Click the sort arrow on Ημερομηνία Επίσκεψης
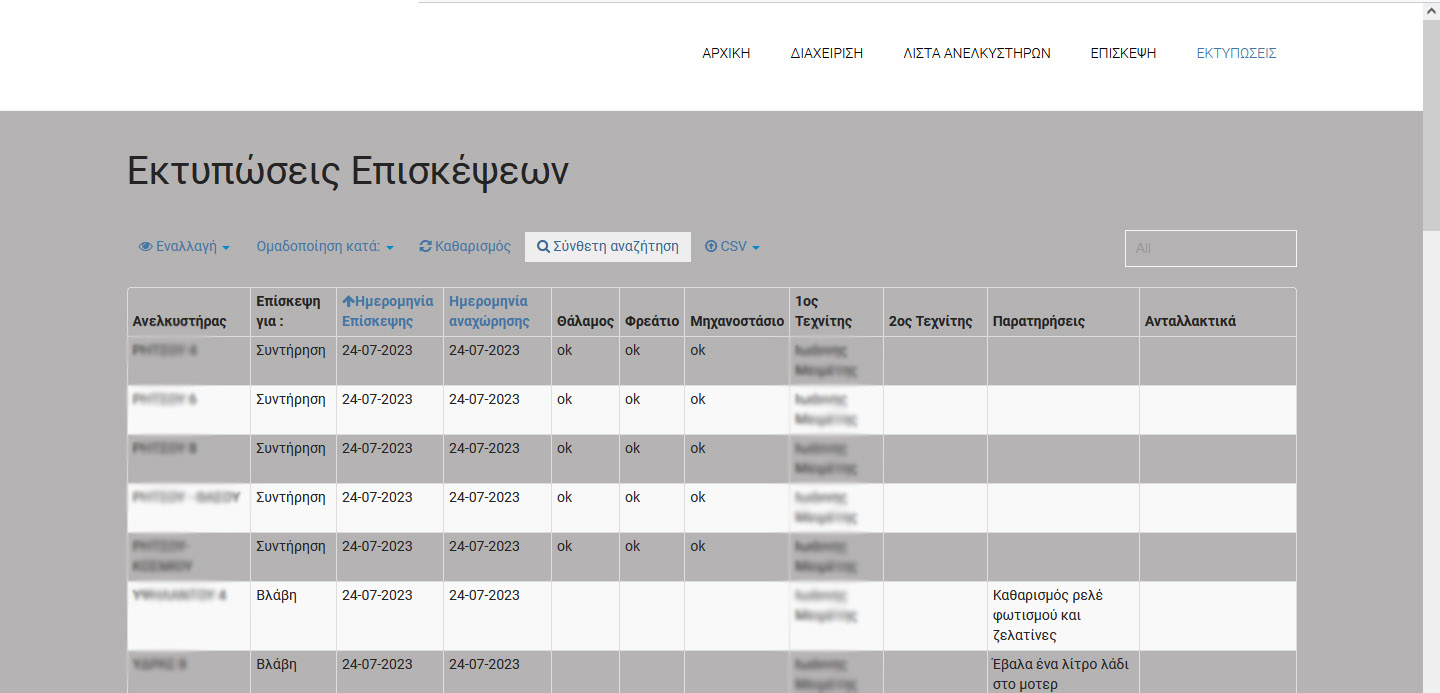Viewport: 1440px width, 693px height. (348, 301)
